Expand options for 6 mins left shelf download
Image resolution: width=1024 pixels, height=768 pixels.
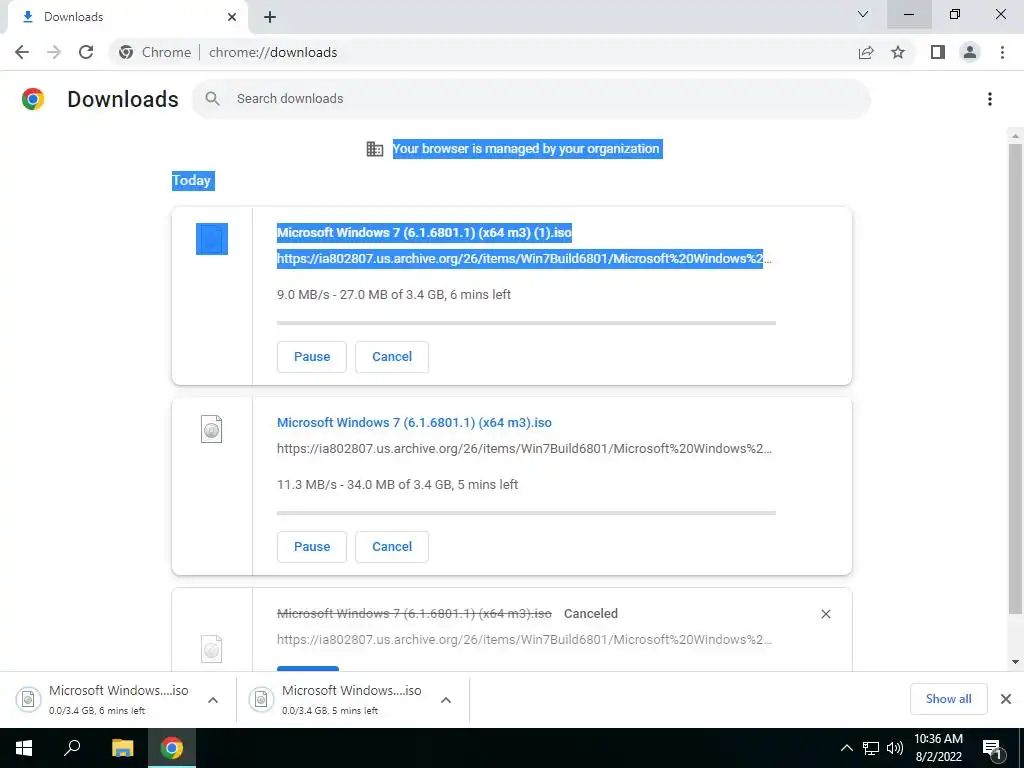point(213,700)
